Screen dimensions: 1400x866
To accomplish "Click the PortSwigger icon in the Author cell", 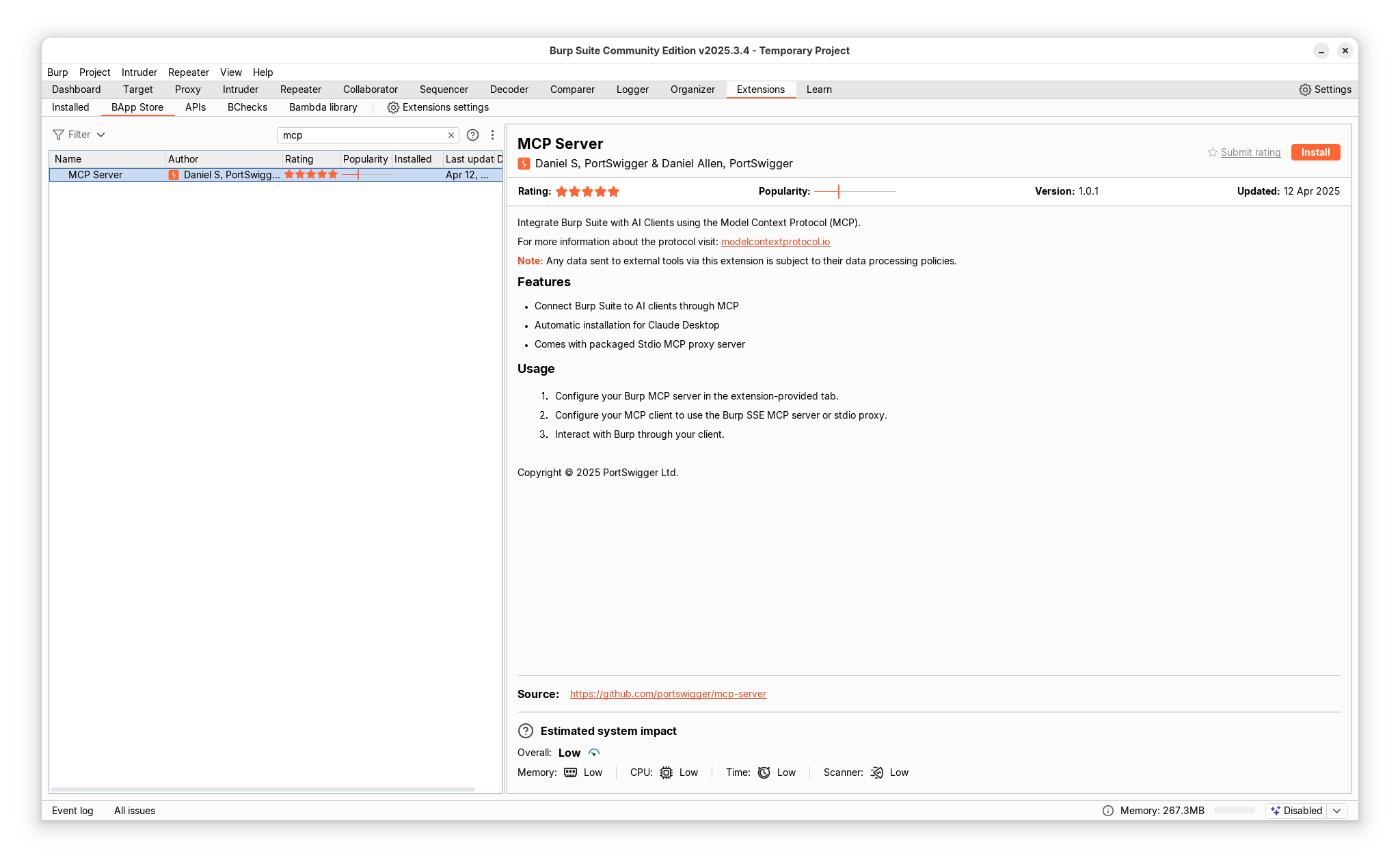I will 174,175.
